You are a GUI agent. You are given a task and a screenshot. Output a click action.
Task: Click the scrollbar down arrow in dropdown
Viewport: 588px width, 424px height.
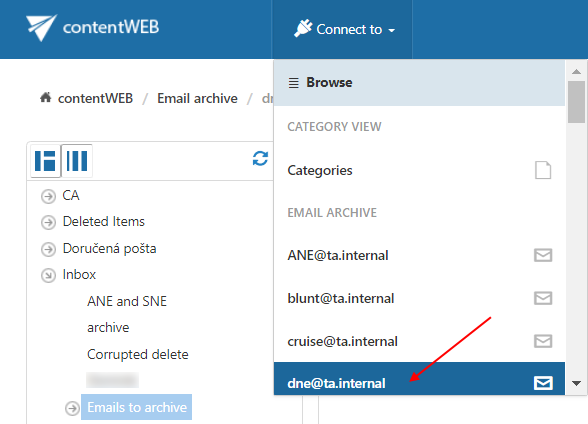[x=576, y=383]
